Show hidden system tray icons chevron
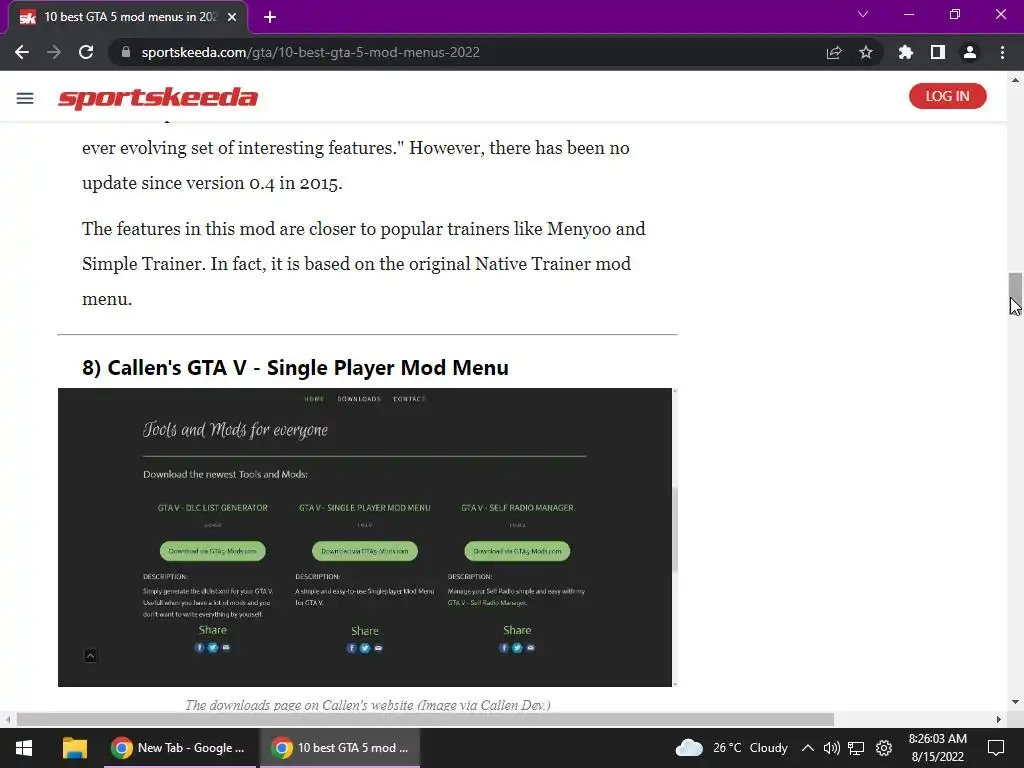 coord(808,748)
